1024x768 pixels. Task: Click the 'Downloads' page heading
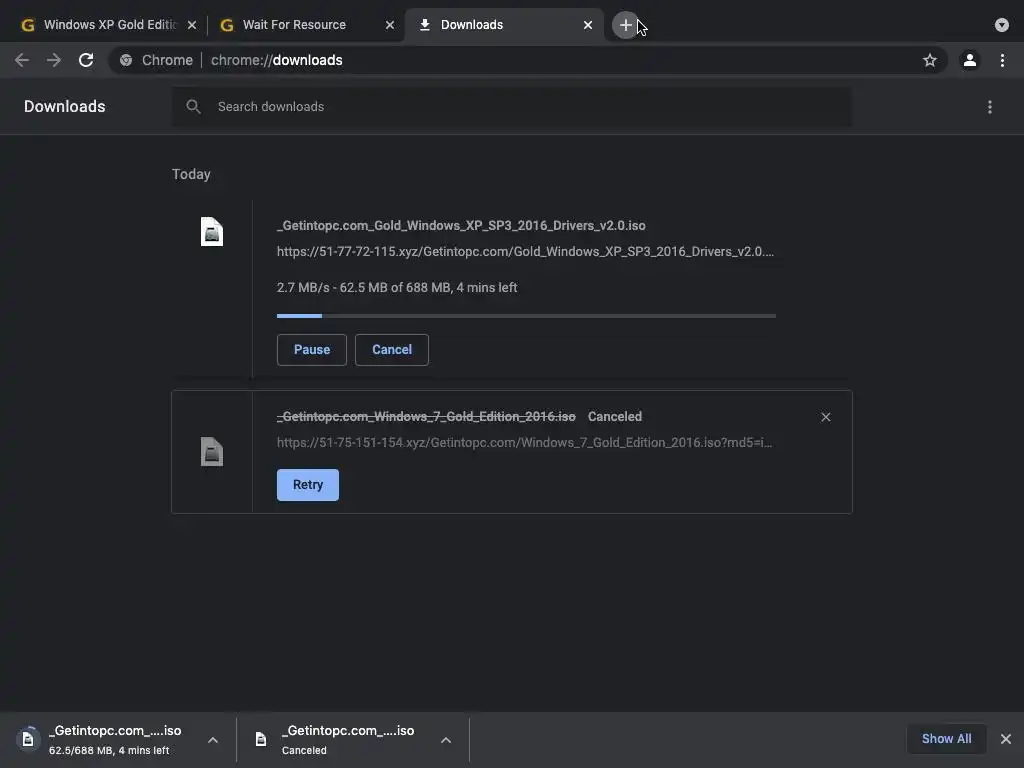(65, 106)
